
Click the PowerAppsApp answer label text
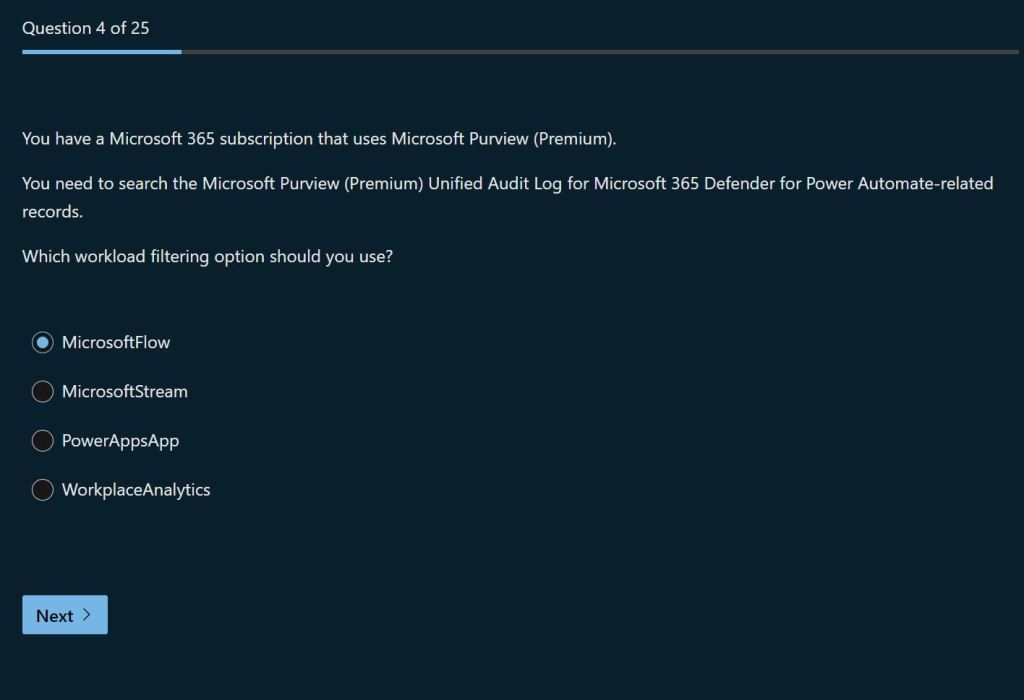120,440
